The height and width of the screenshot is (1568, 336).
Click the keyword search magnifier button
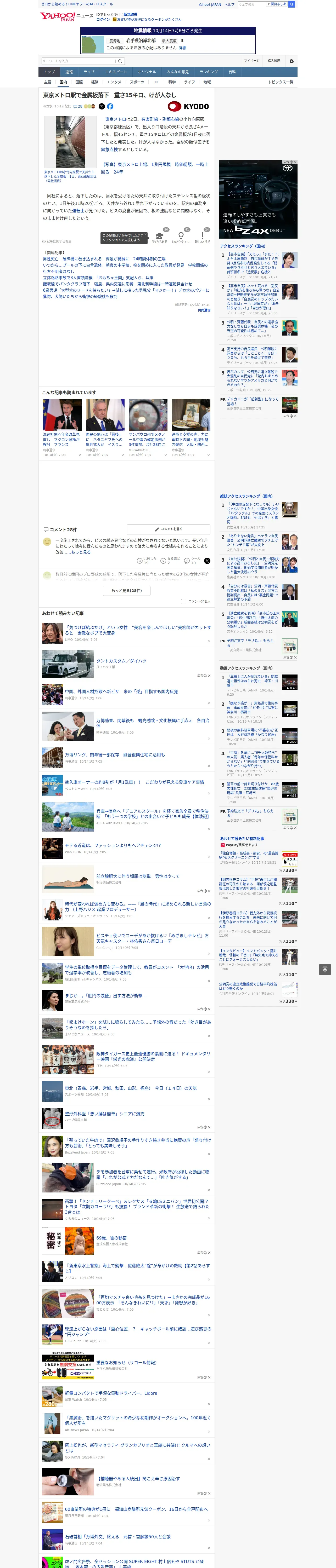[x=120, y=61]
